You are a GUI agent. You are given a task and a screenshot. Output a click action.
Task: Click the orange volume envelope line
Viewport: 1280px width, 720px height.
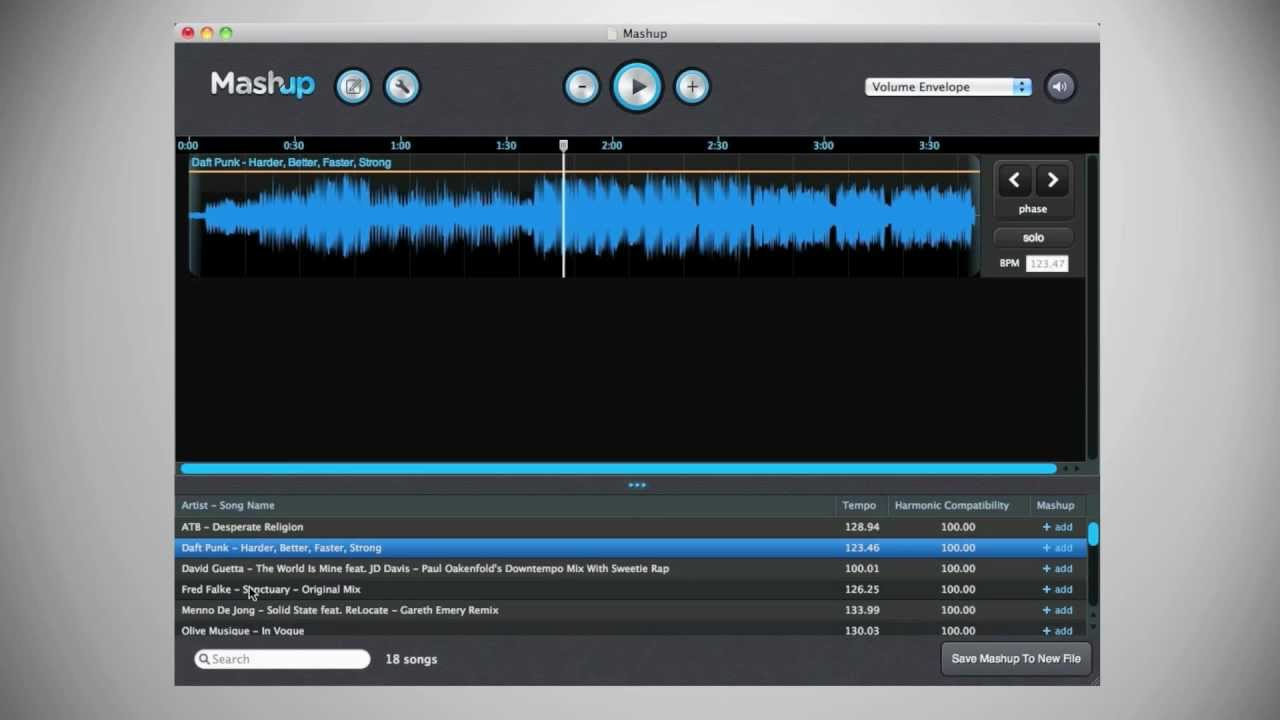584,171
